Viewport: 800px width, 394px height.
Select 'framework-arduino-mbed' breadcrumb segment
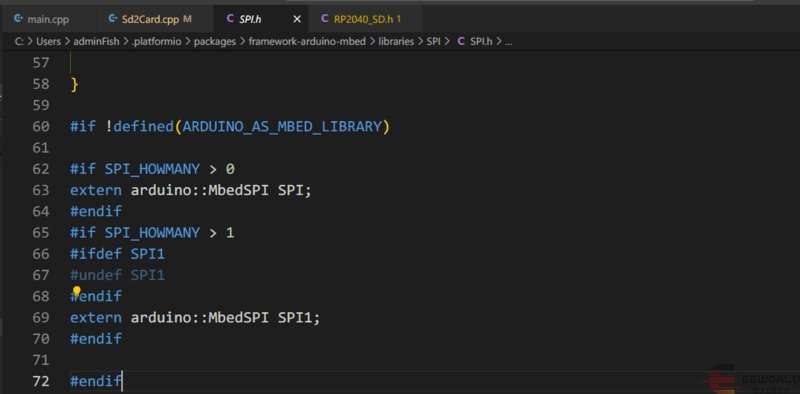click(307, 41)
